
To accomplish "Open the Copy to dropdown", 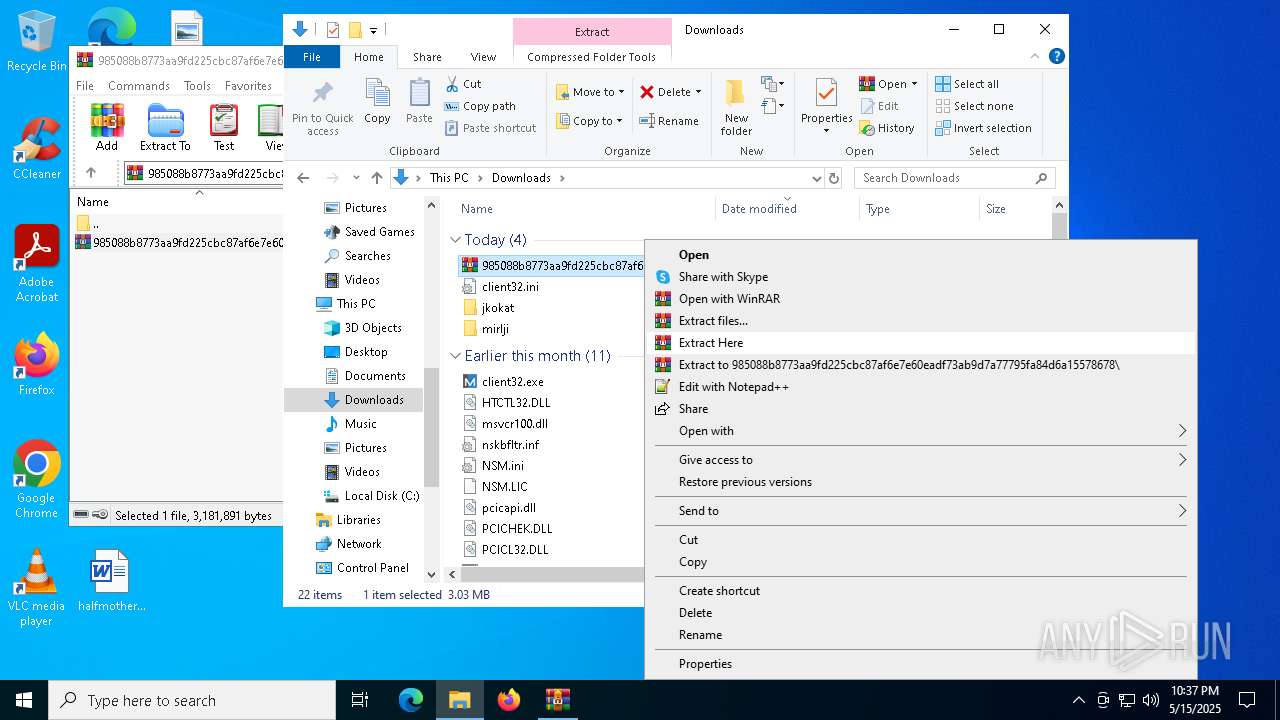I will tap(590, 121).
